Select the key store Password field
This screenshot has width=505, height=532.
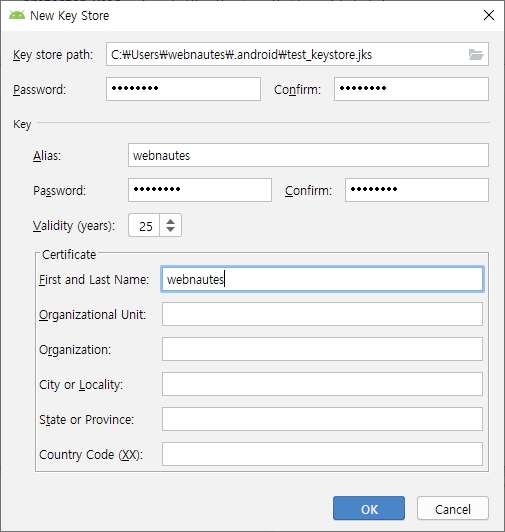[183, 89]
